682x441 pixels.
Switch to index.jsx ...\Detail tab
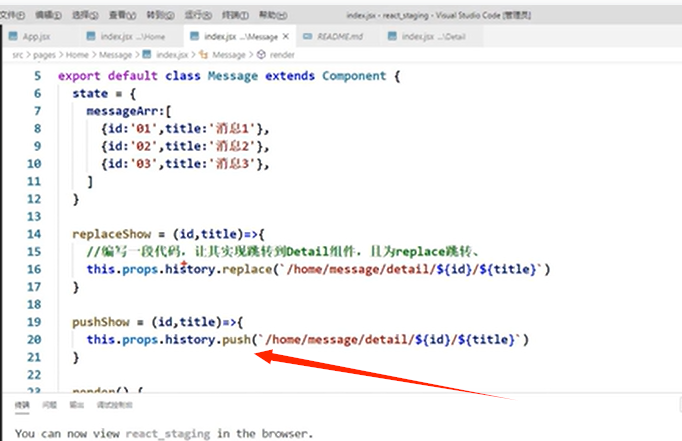pyautogui.click(x=433, y=37)
